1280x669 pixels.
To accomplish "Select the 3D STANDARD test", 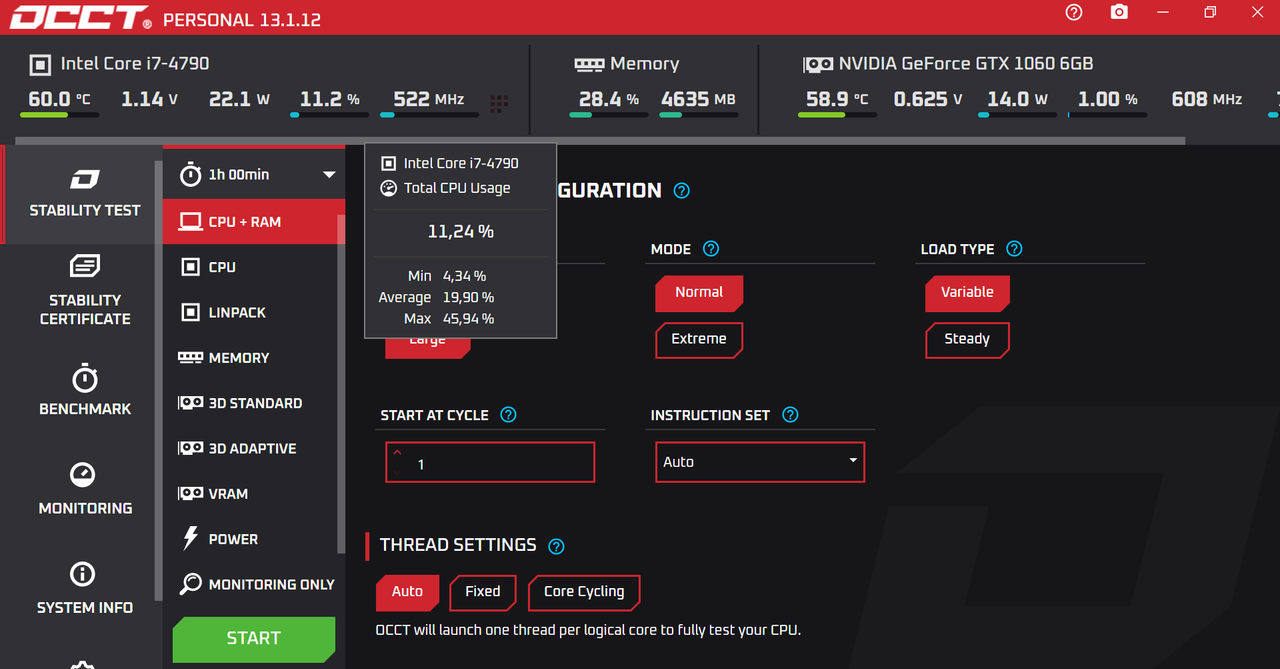I will (250, 403).
